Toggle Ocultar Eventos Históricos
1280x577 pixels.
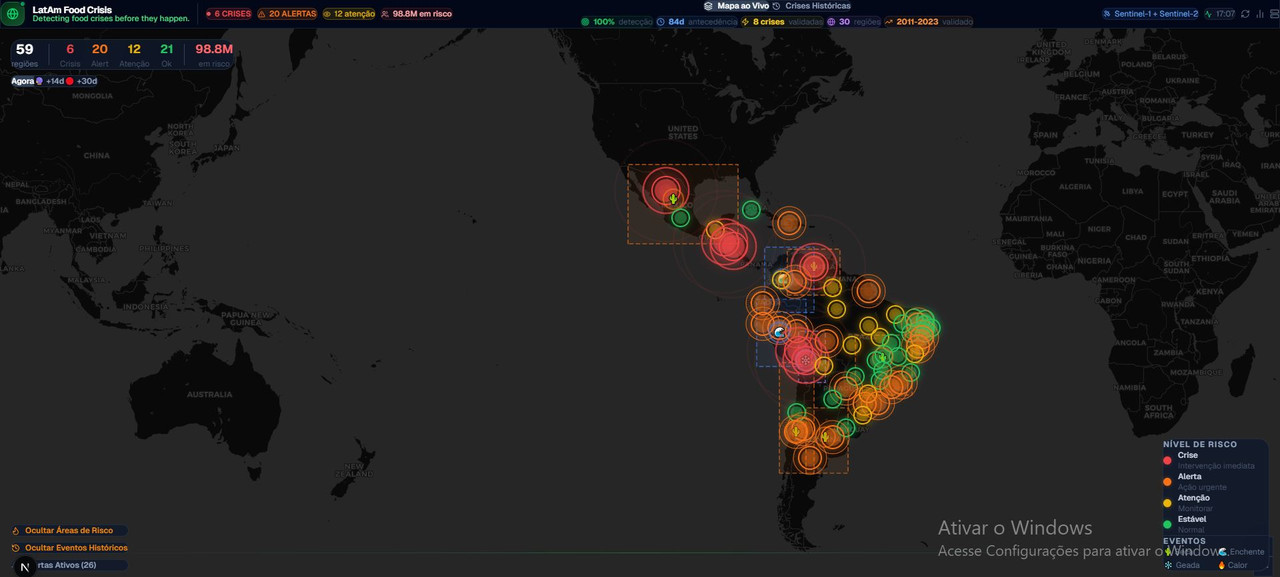(75, 548)
